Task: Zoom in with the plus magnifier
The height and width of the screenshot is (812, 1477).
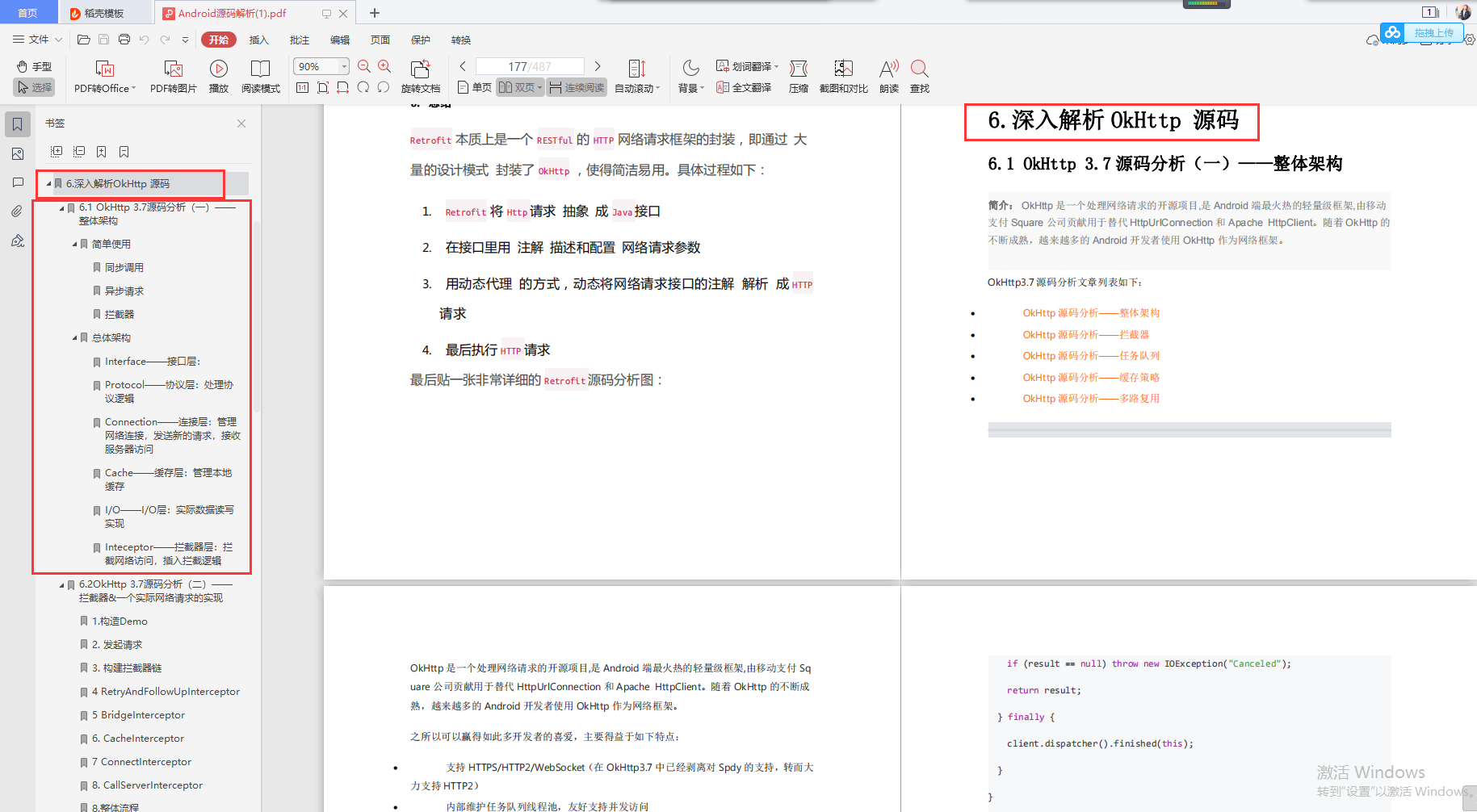Action: [x=384, y=67]
